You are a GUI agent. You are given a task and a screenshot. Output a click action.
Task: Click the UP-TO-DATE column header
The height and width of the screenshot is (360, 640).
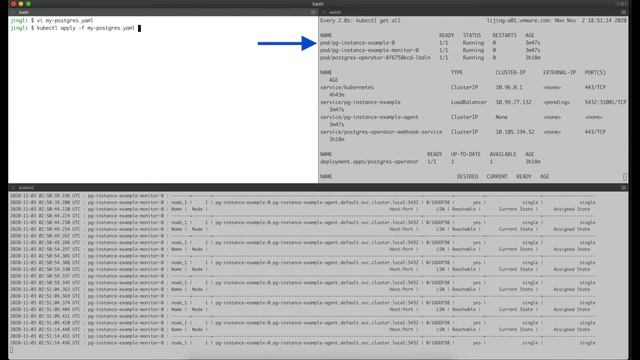(466, 154)
